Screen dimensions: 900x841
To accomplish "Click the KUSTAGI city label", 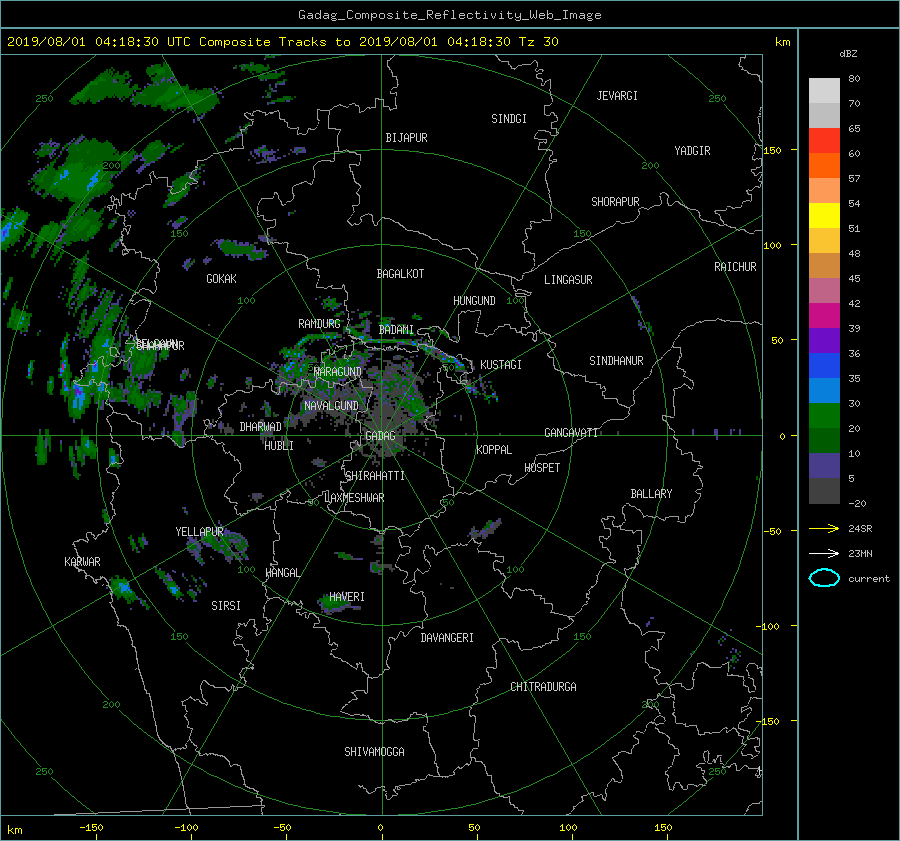I will [x=501, y=365].
